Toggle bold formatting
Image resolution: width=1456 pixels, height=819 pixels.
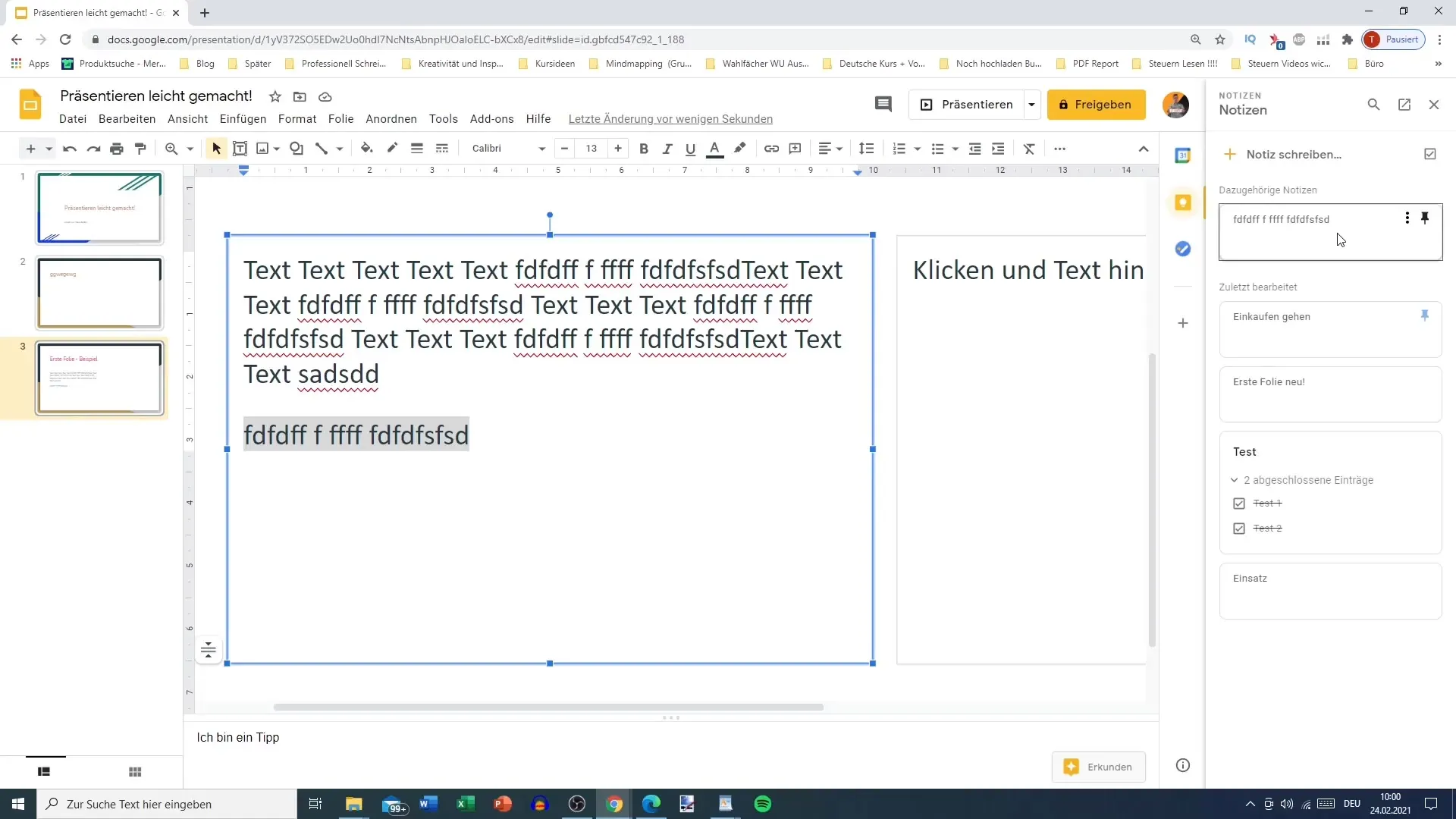(x=644, y=149)
